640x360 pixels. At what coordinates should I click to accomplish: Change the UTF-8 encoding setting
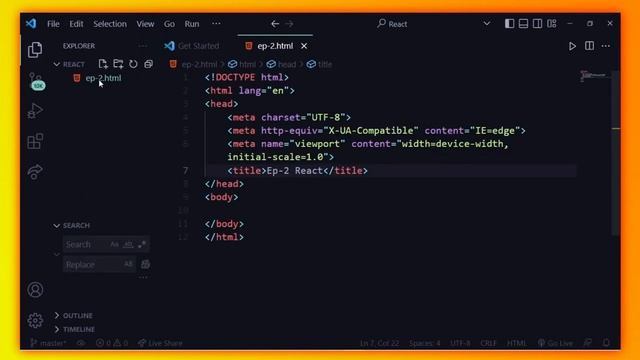click(x=460, y=343)
